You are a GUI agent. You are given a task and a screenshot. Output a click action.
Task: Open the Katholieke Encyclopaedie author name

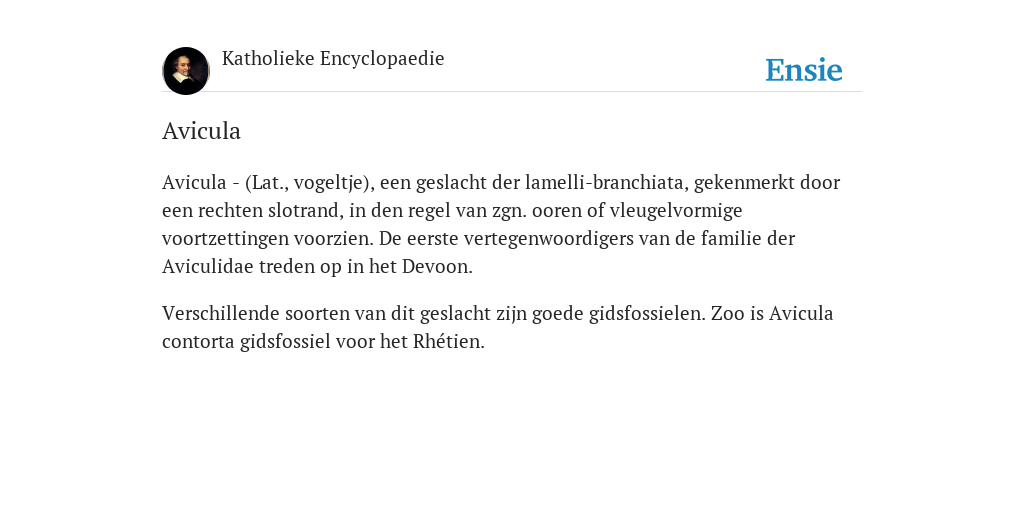click(333, 59)
